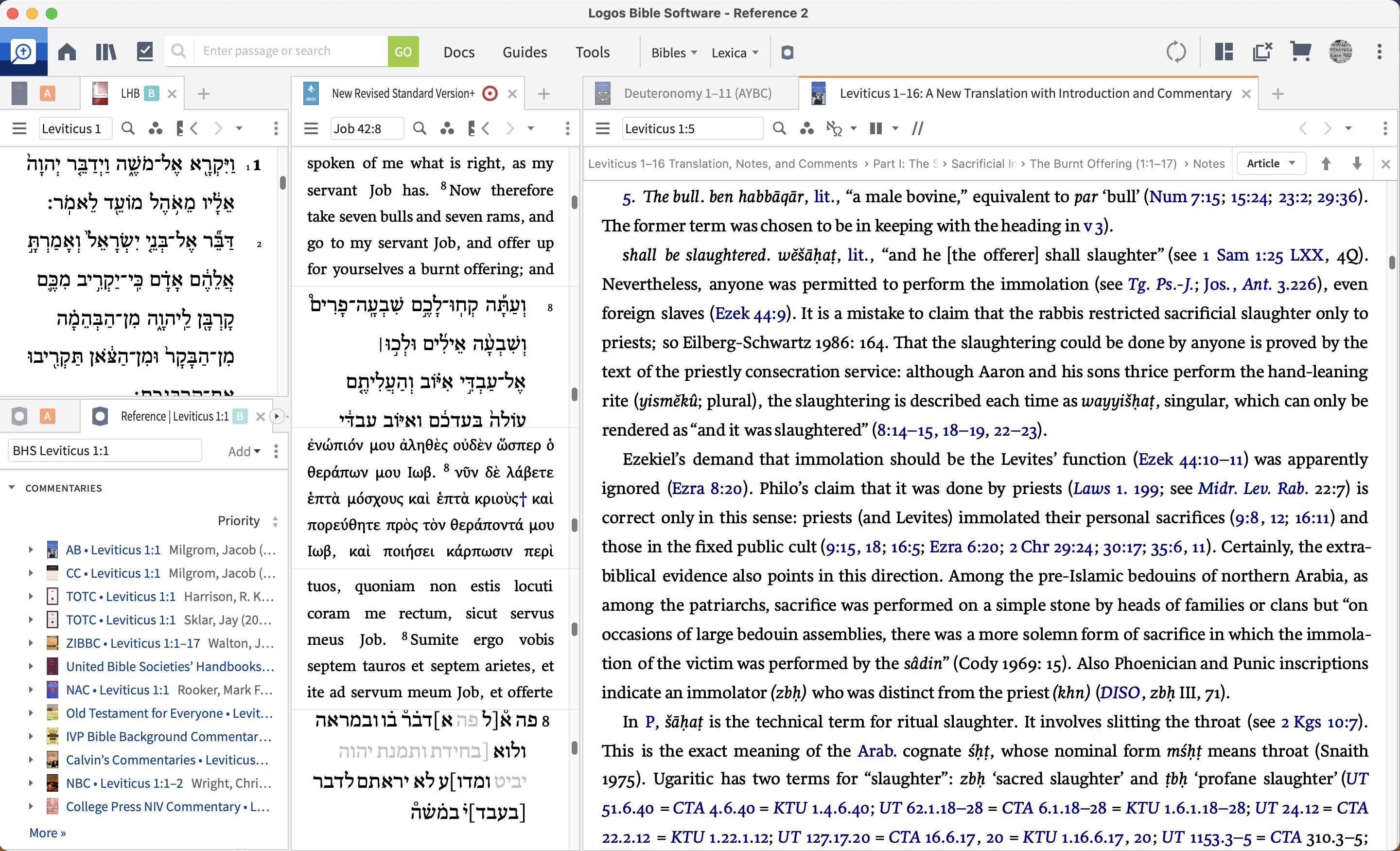Click the close all panels icon
Image resolution: width=1400 pixels, height=851 pixels.
click(1262, 52)
